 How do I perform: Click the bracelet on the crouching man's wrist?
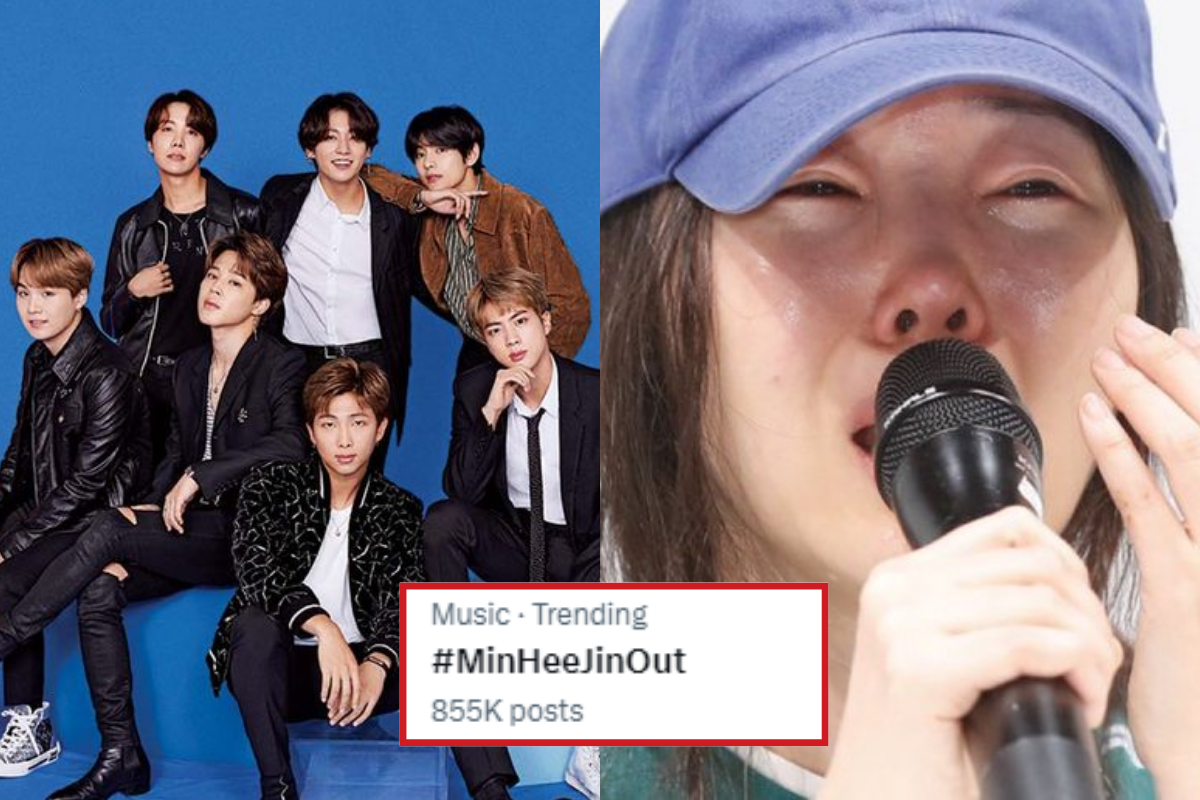coord(376,661)
